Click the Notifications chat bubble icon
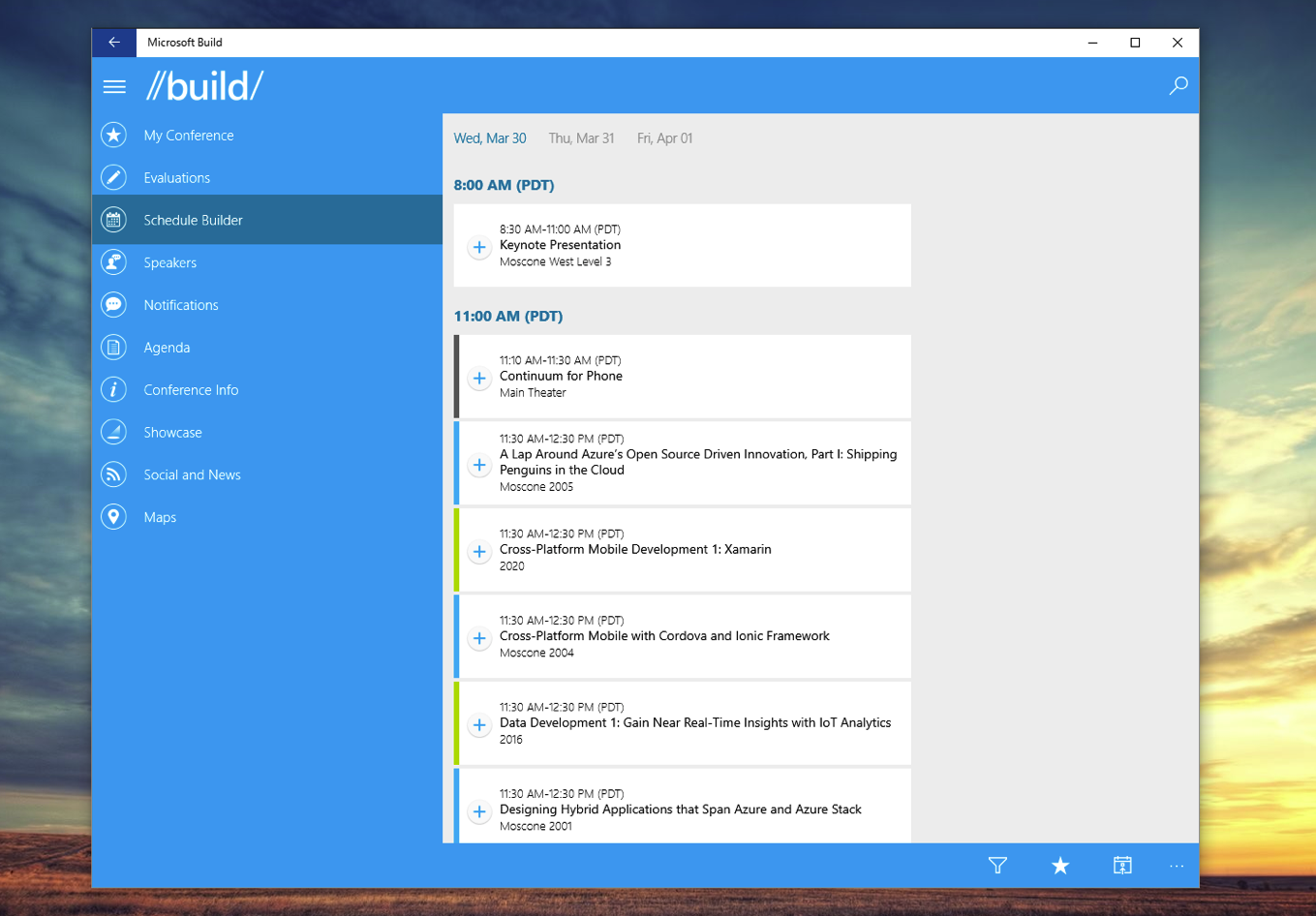Viewport: 1316px width, 916px height. 114,305
